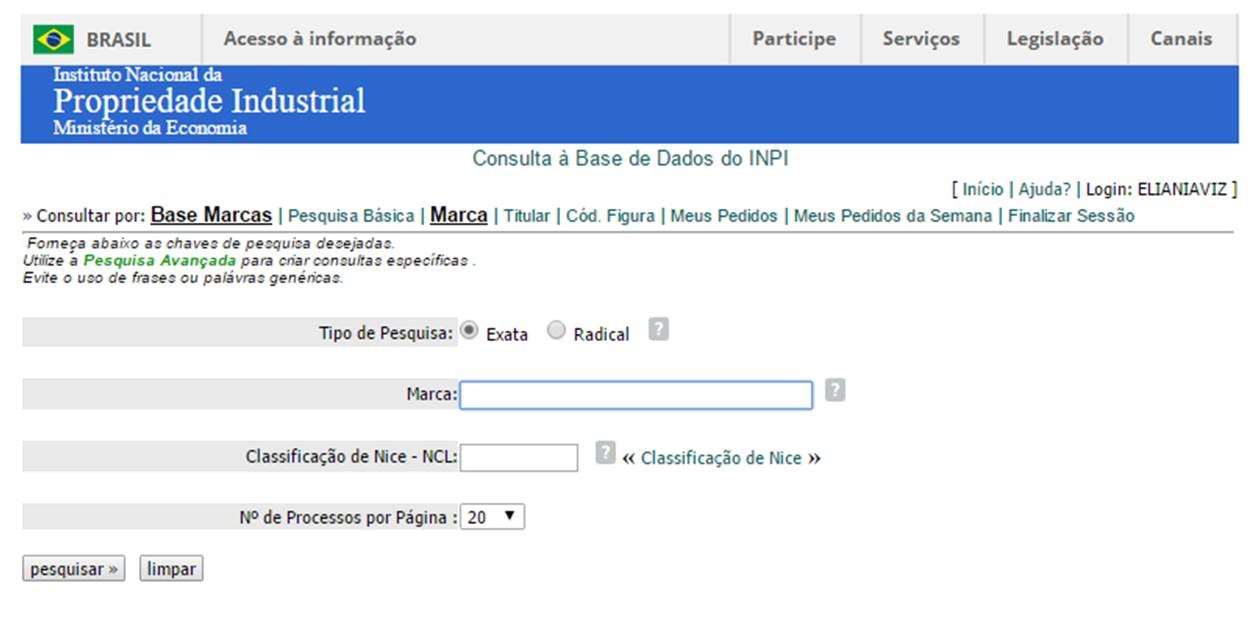Select the Exata radio button
This screenshot has width=1259, height=634.
[469, 331]
